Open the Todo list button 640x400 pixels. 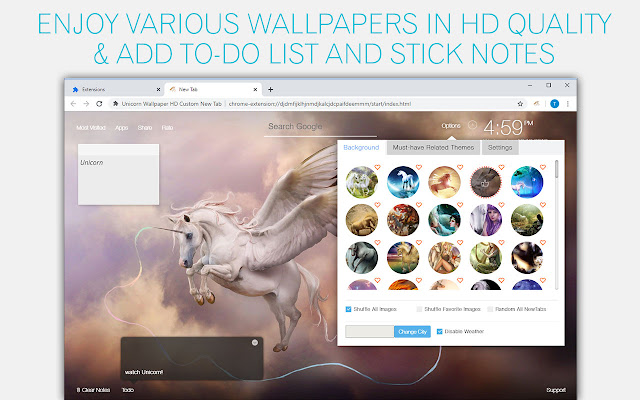tap(128, 390)
